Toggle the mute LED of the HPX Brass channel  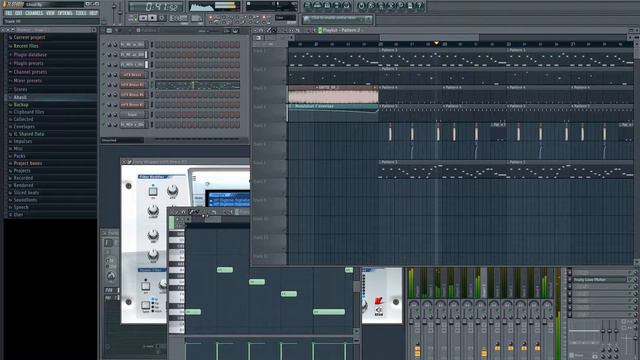[x=104, y=75]
